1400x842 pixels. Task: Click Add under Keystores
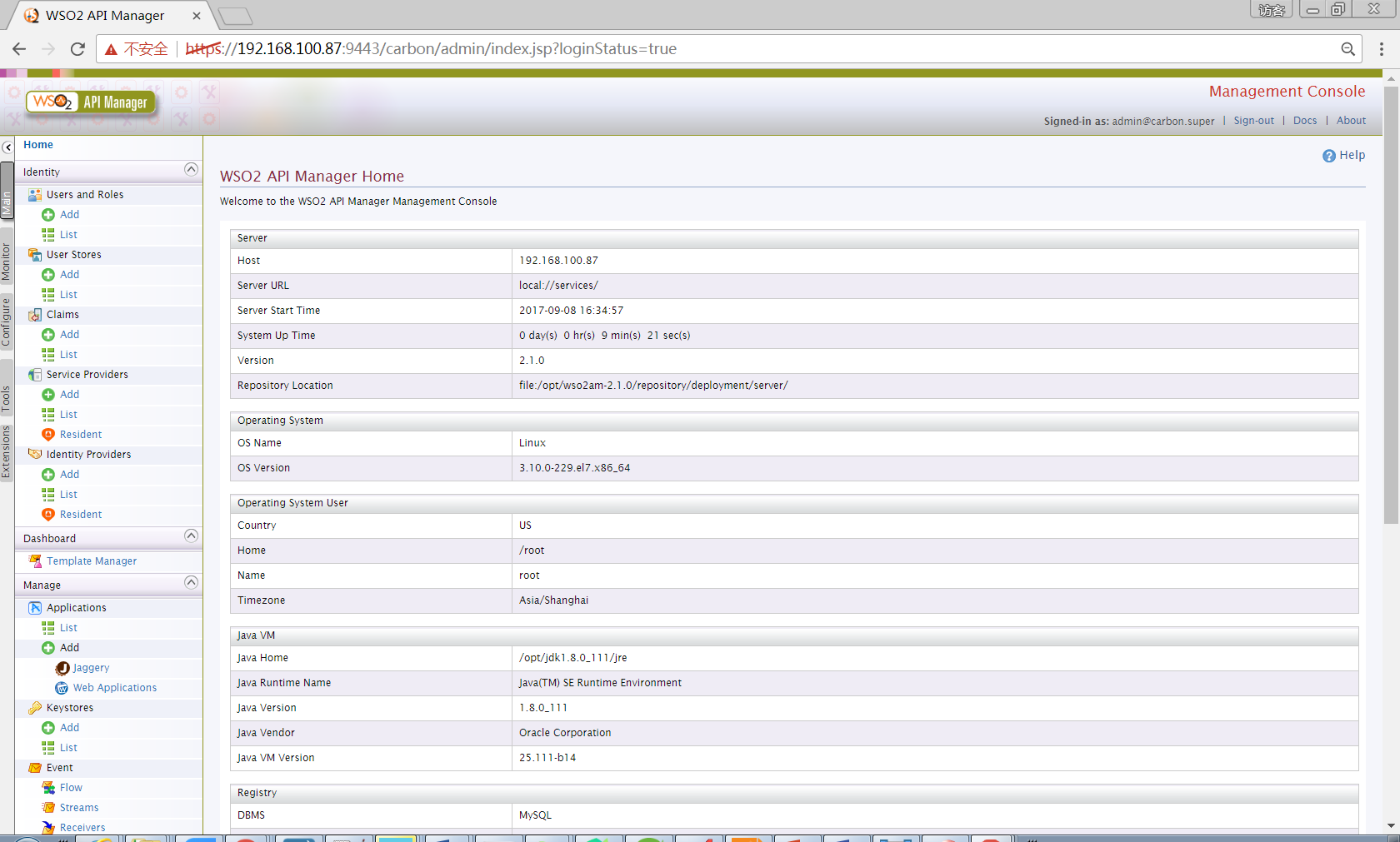pos(70,728)
